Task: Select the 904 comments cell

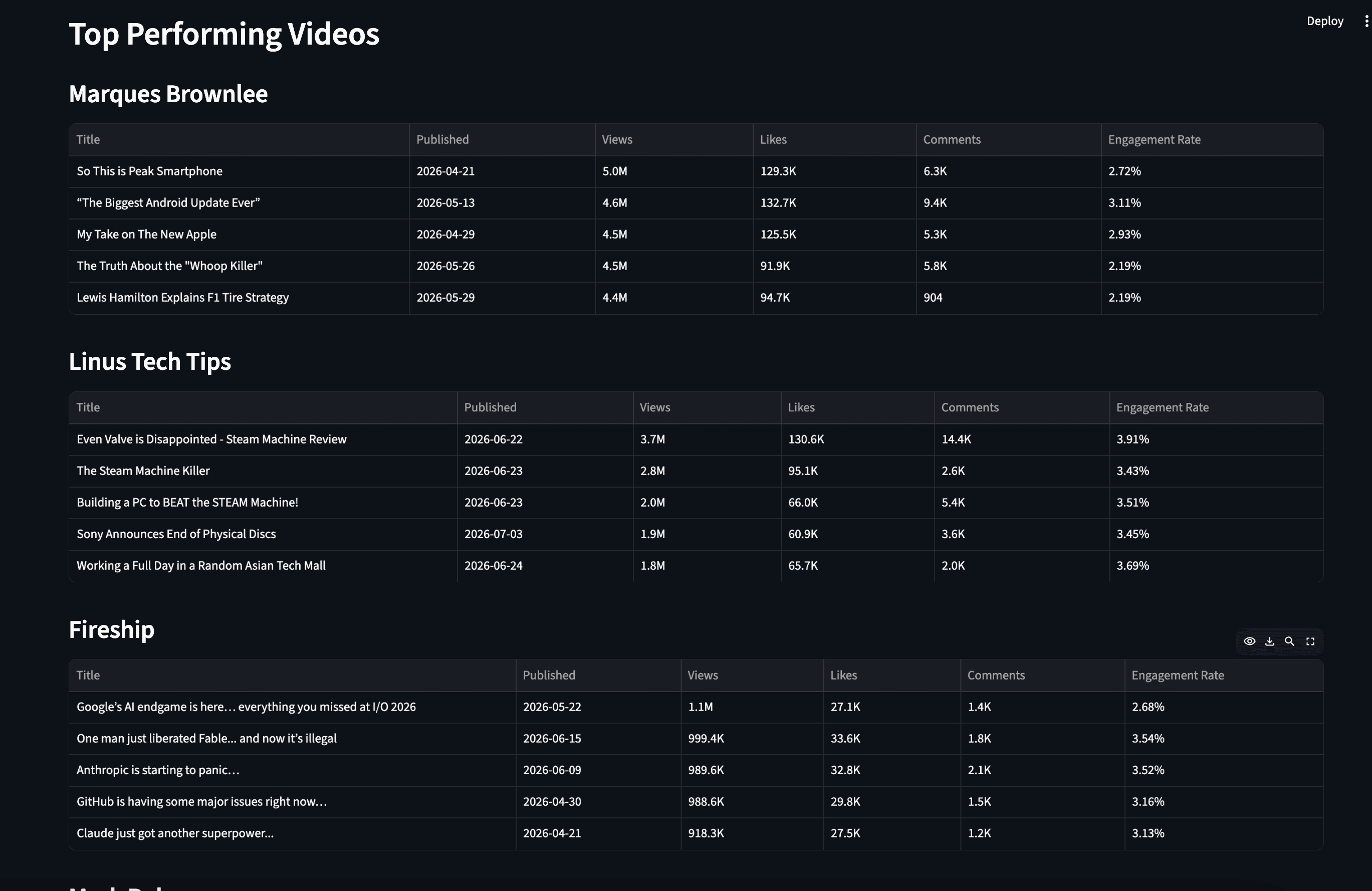Action: (1009, 298)
